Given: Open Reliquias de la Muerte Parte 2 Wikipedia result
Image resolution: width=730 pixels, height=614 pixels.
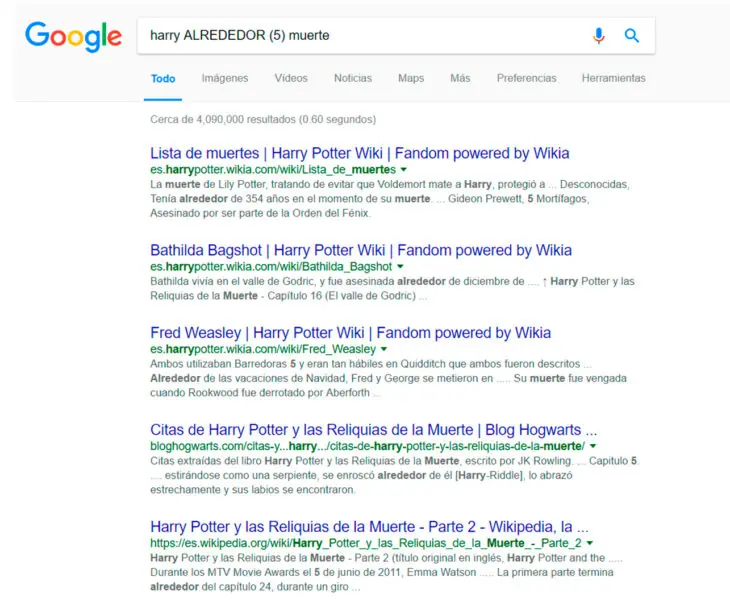Looking at the screenshot, I should point(369,526).
